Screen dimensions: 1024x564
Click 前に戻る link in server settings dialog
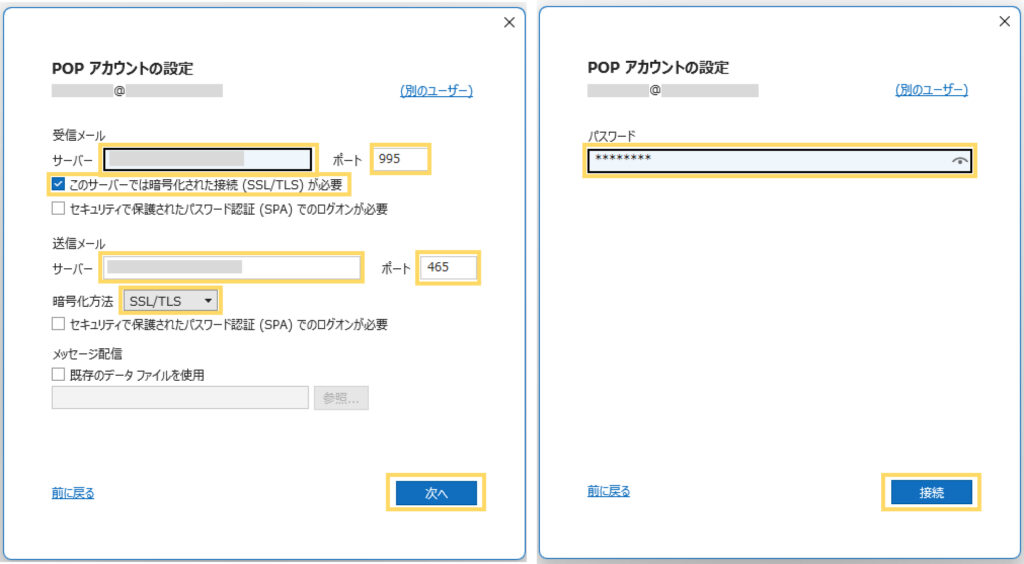(73, 493)
